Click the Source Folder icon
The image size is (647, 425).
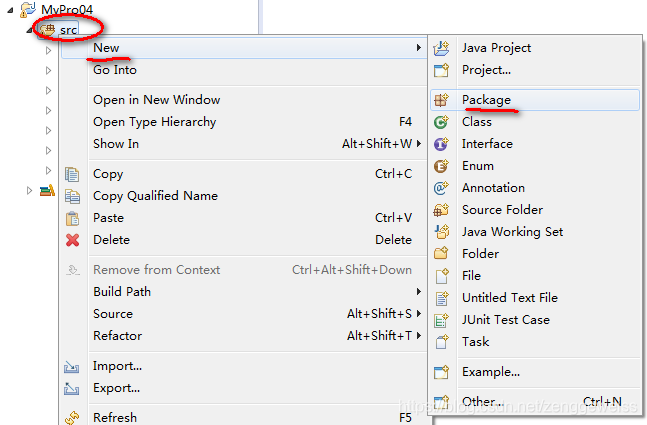point(441,210)
